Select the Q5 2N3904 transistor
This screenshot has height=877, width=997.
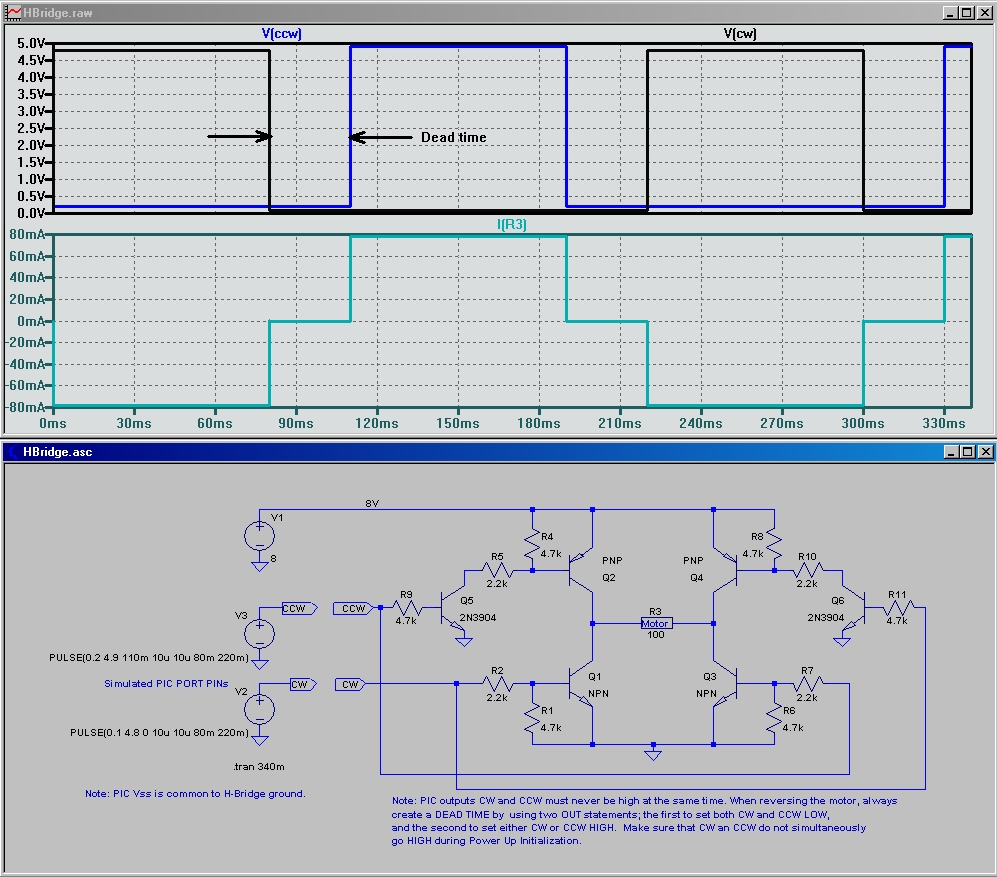point(453,609)
